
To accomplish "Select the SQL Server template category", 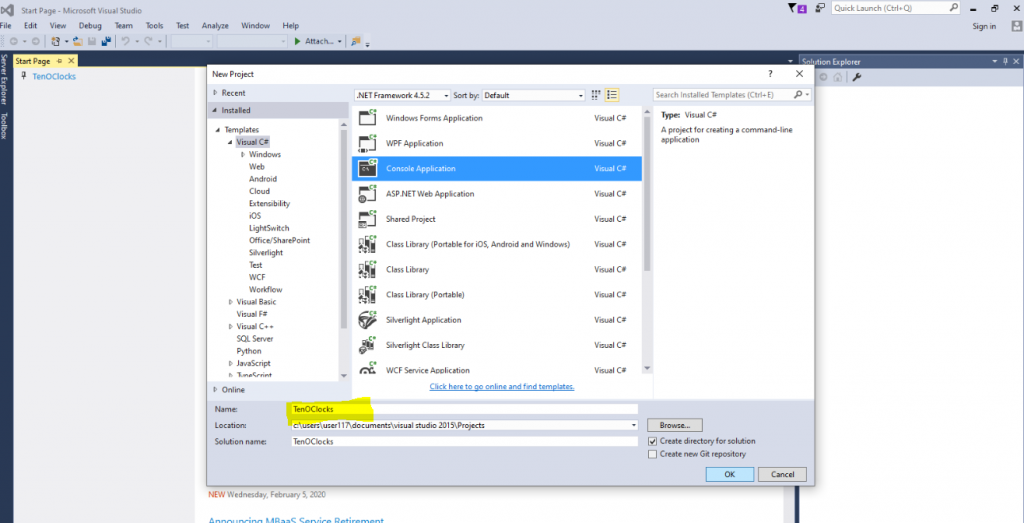I will (x=255, y=339).
